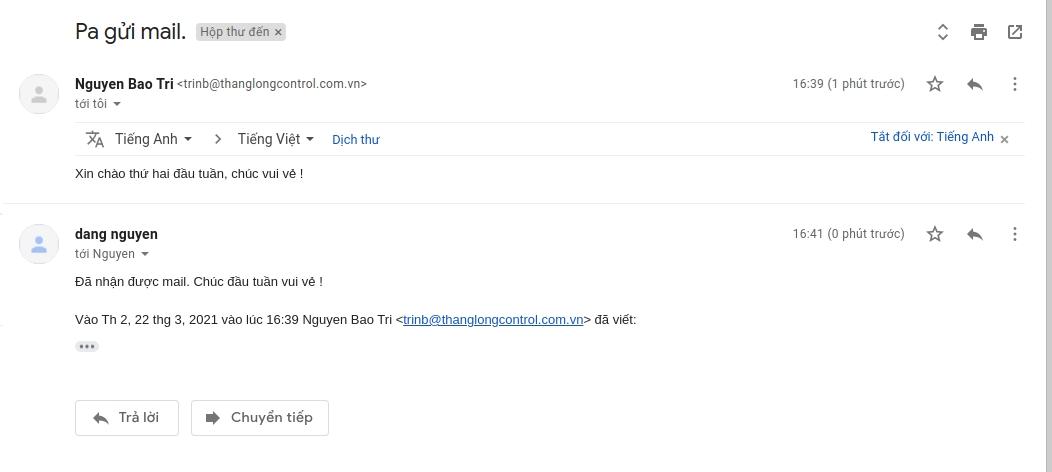Reply to Nguyen Bao Tri's message via arrow icon
The image size is (1052, 472).
[x=975, y=84]
